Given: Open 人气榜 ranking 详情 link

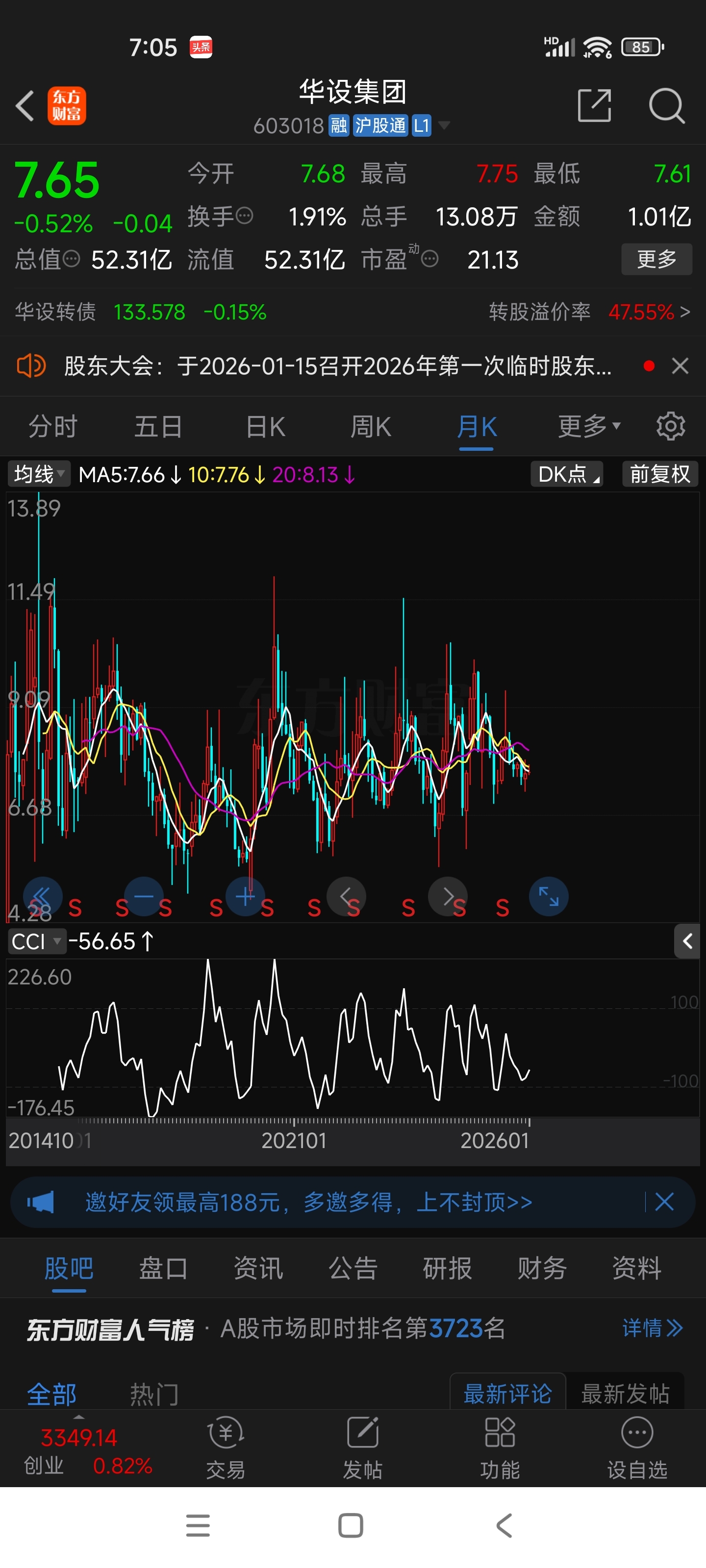Looking at the screenshot, I should (x=653, y=1328).
